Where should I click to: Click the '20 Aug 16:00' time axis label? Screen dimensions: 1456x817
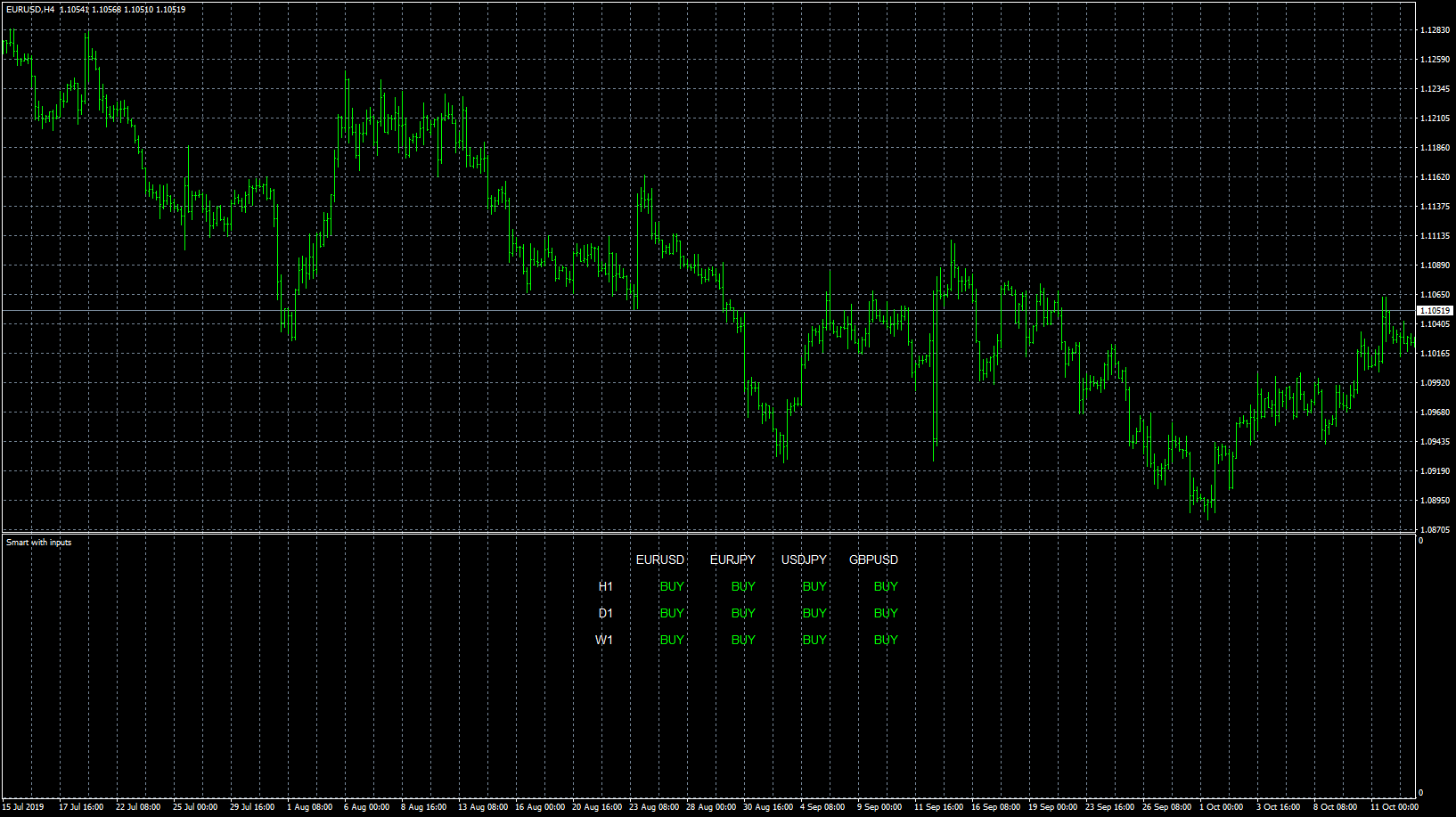coord(597,807)
